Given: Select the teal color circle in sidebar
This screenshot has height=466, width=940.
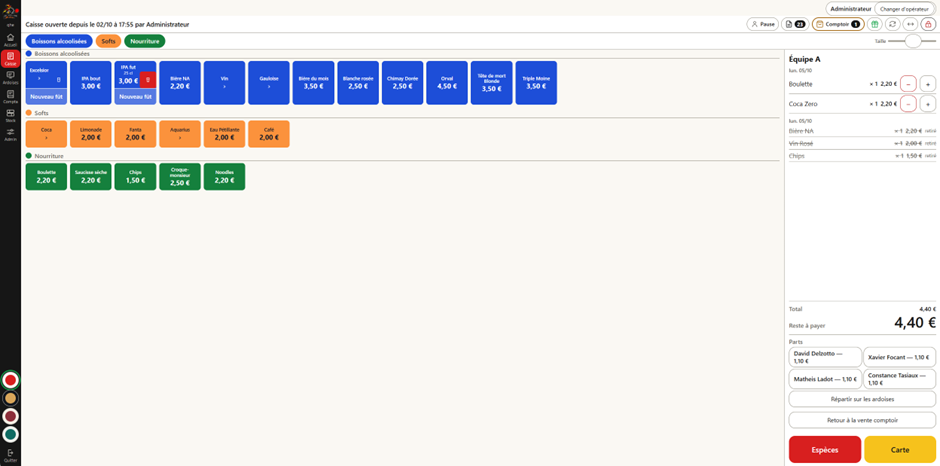Looking at the screenshot, I should [x=10, y=434].
